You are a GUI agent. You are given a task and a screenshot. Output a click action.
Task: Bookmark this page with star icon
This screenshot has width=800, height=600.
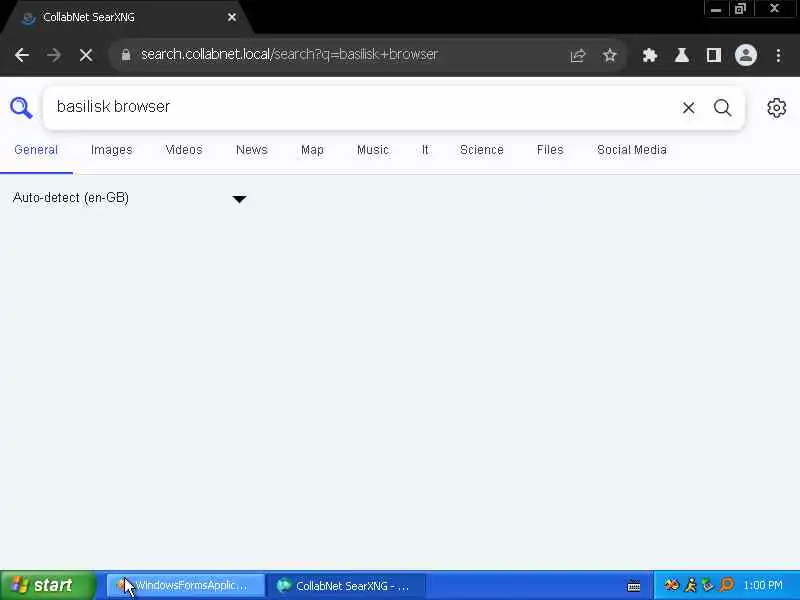609,55
